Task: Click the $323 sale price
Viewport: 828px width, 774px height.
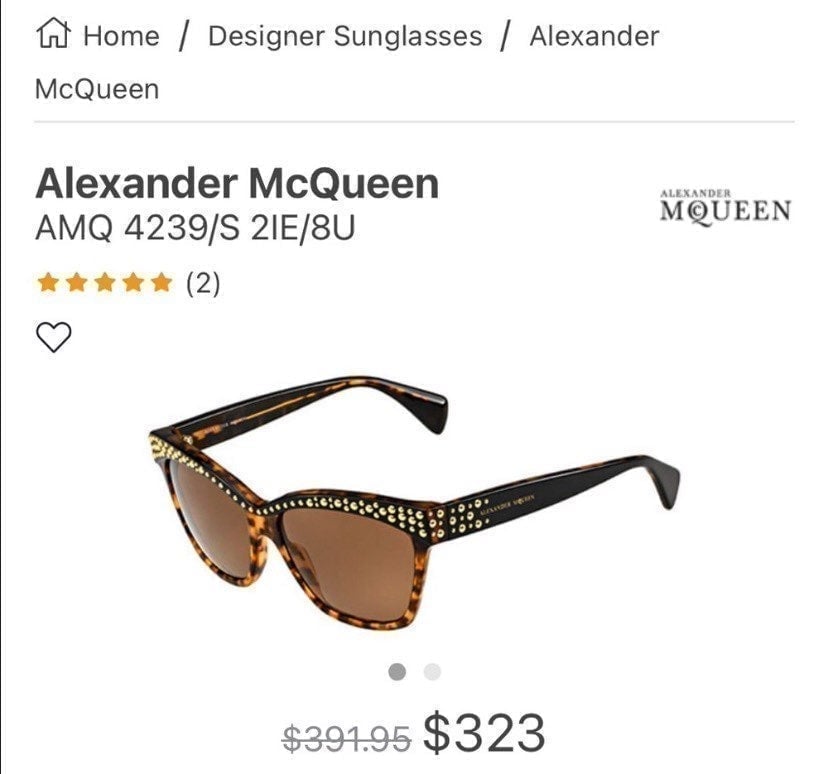Action: pos(484,732)
